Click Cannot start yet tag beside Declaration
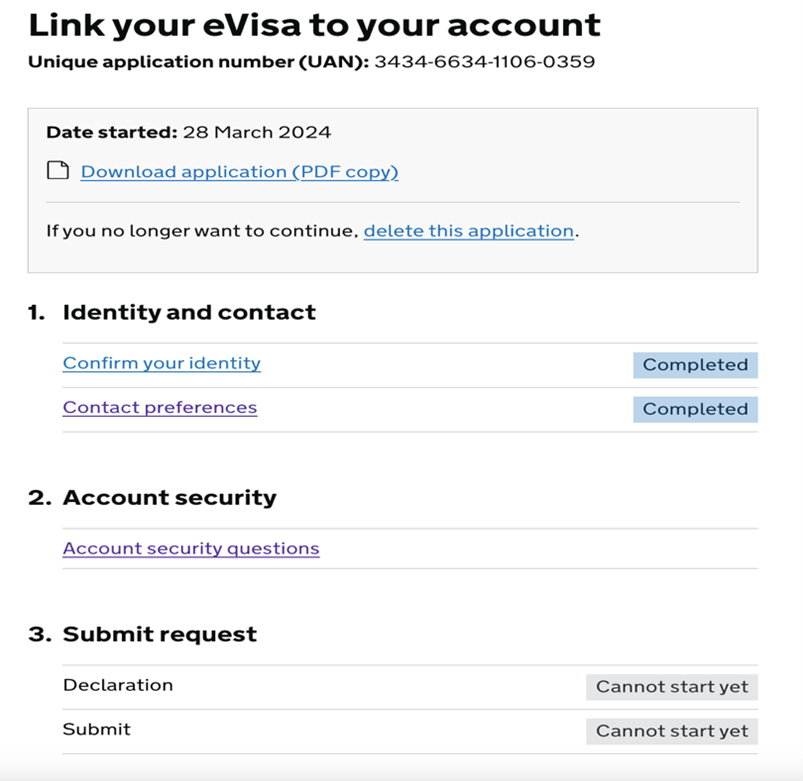803x781 pixels. click(x=672, y=687)
